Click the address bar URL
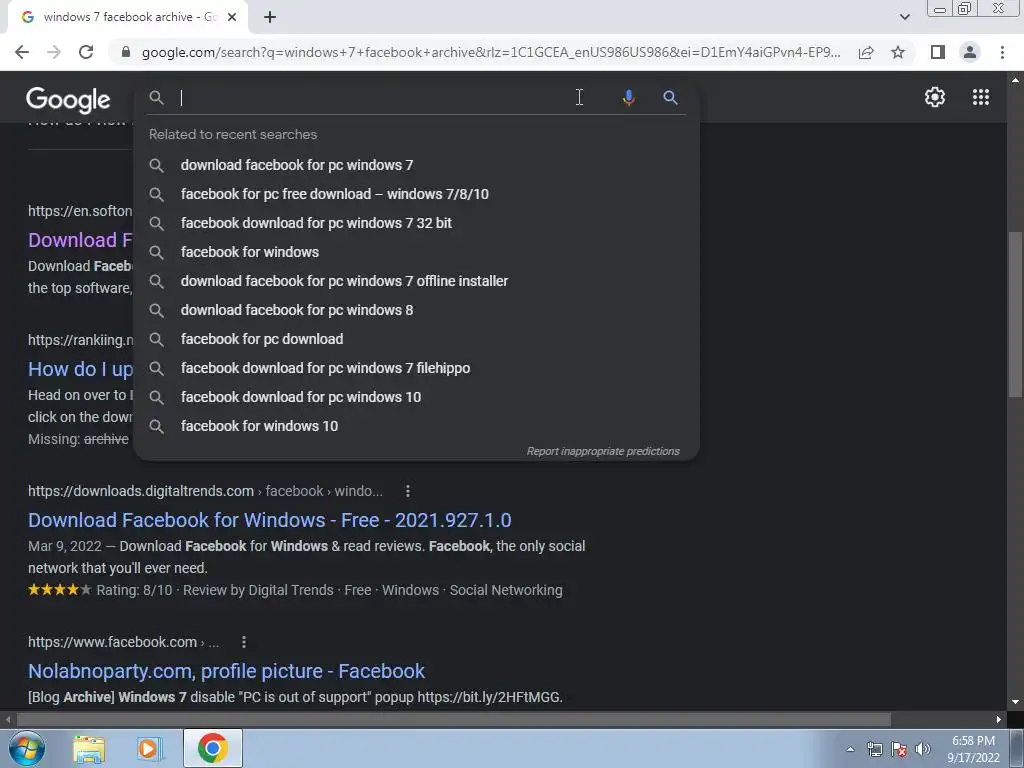The height and width of the screenshot is (768, 1024). 491,52
